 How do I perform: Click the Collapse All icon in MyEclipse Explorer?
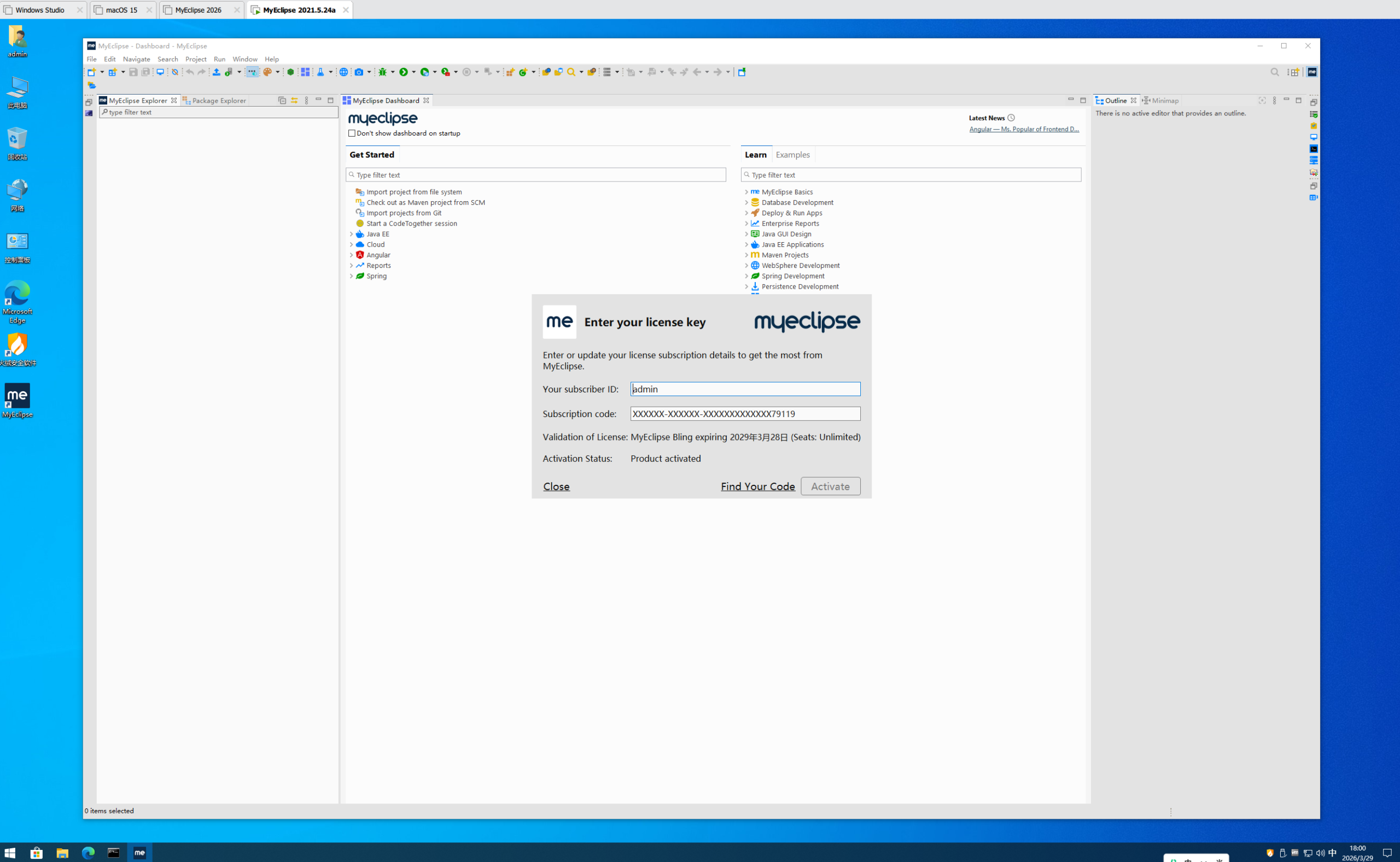click(282, 101)
